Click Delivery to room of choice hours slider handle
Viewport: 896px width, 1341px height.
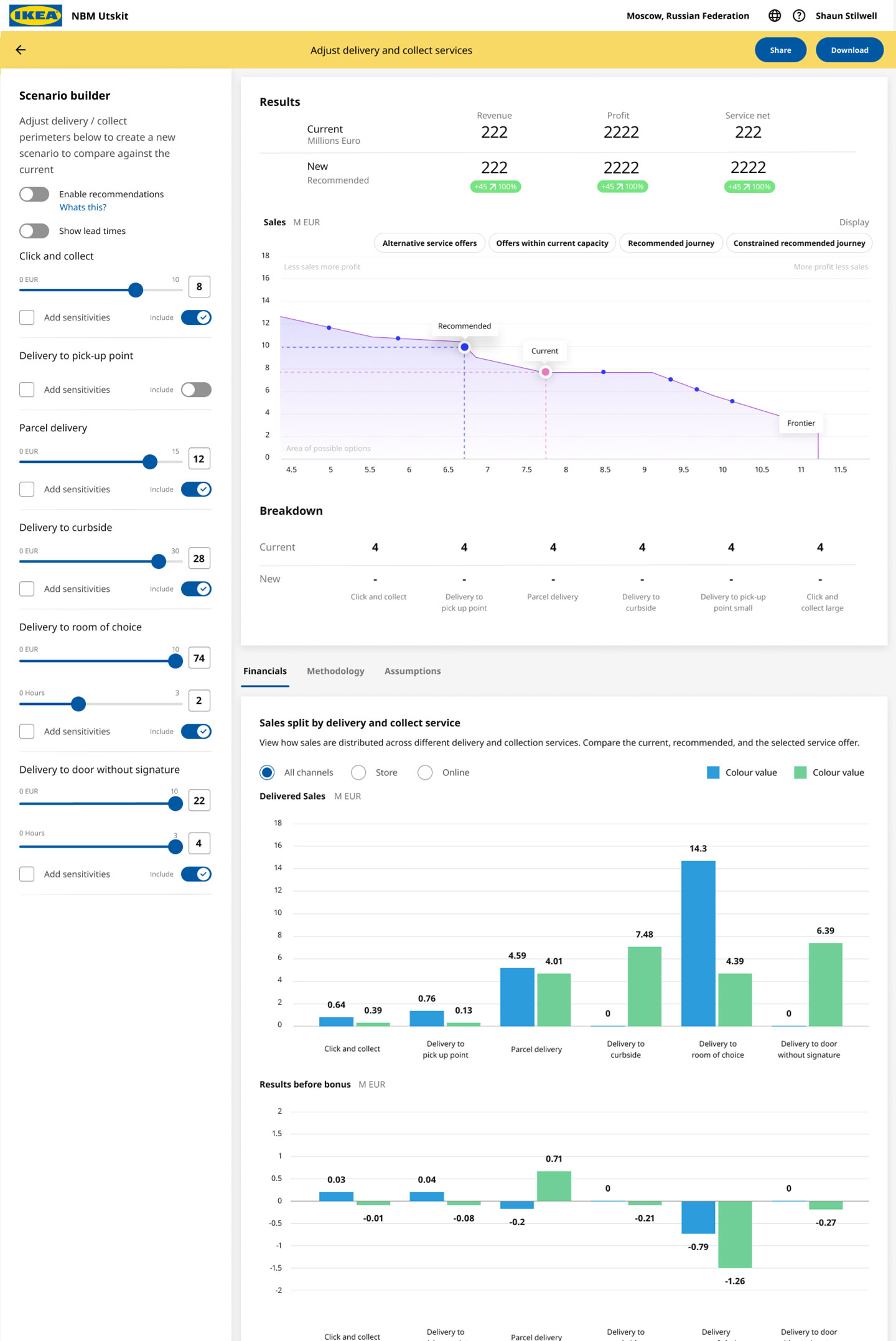78,704
